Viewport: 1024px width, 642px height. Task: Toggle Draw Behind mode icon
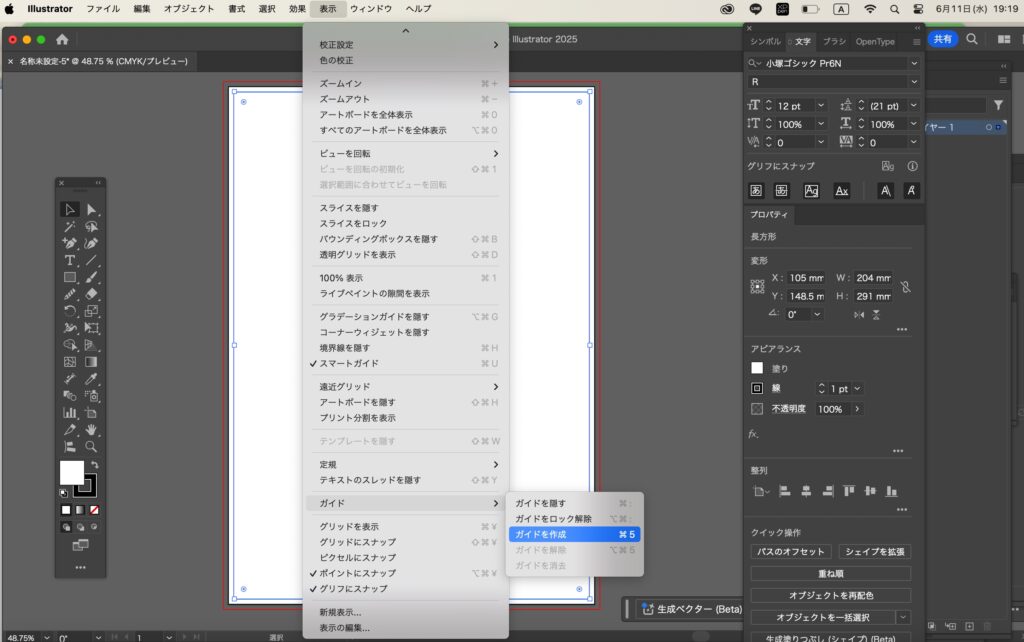point(80,527)
